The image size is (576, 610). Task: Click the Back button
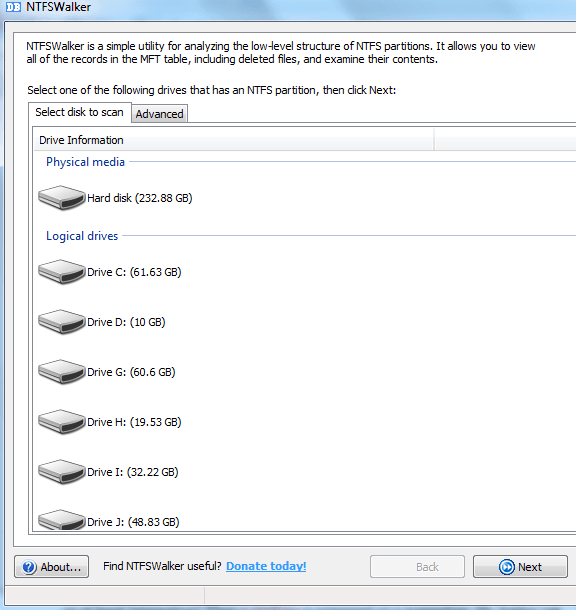[x=417, y=566]
